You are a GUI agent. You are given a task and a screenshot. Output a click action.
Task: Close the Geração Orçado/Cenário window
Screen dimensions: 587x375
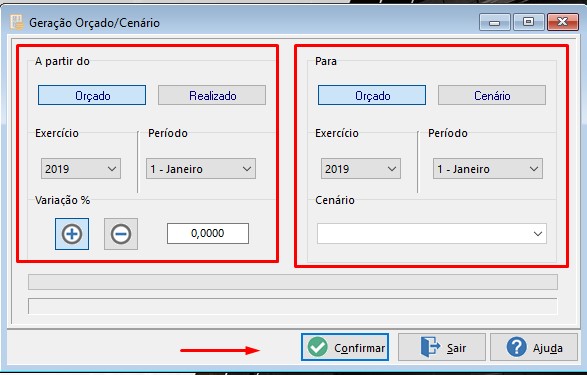(563, 22)
